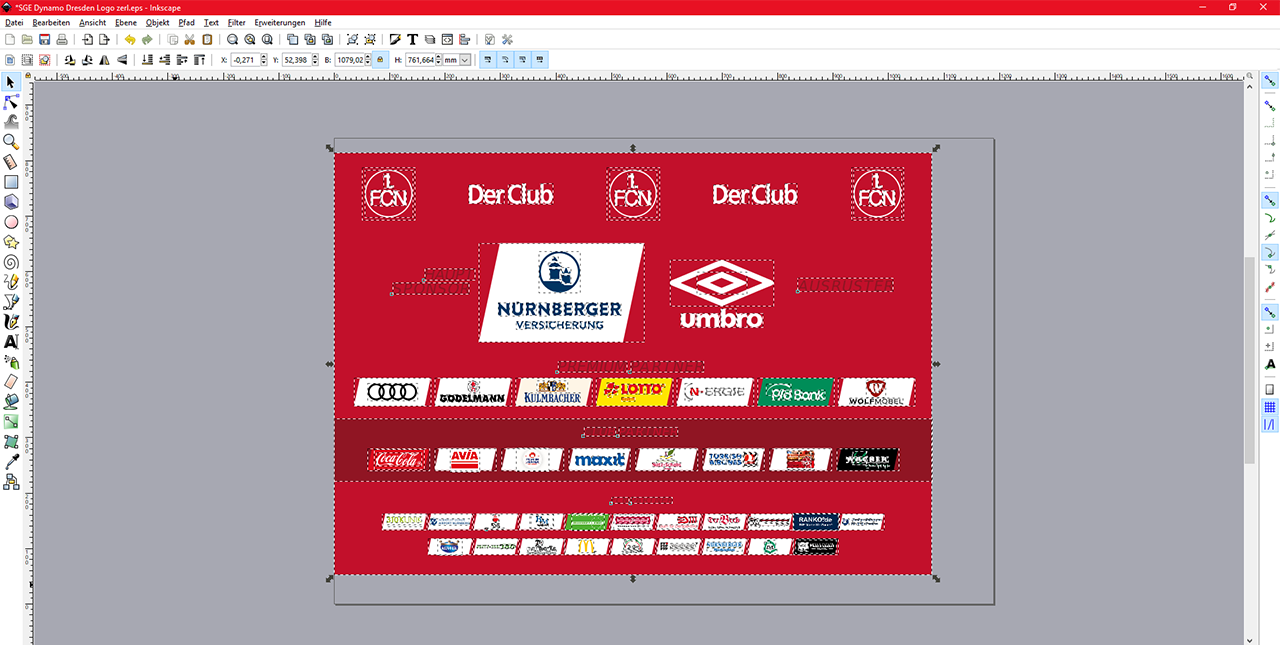
Task: Activate the Star polygon tool
Action: pos(11,242)
